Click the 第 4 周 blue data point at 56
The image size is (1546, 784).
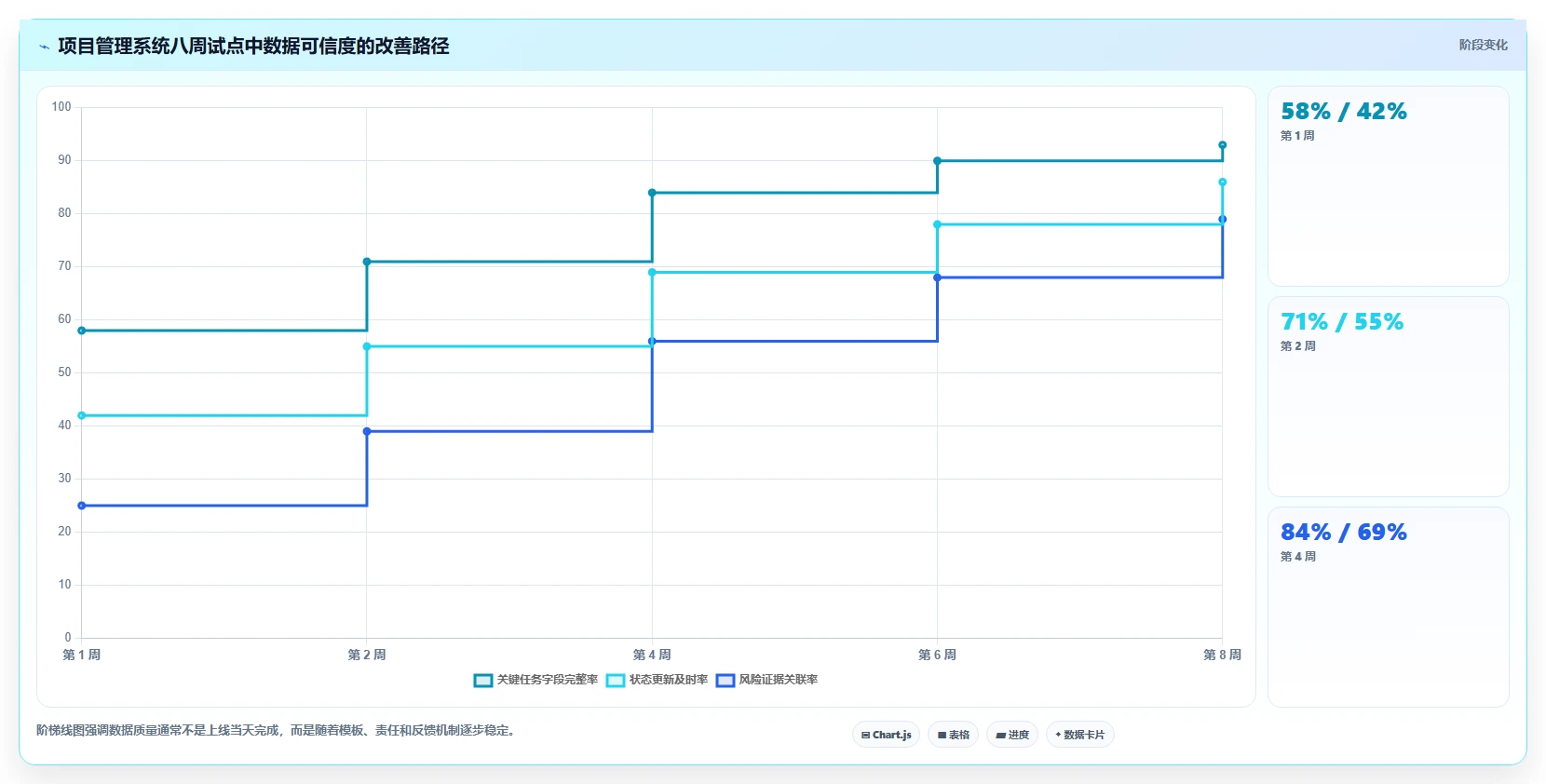coord(652,342)
